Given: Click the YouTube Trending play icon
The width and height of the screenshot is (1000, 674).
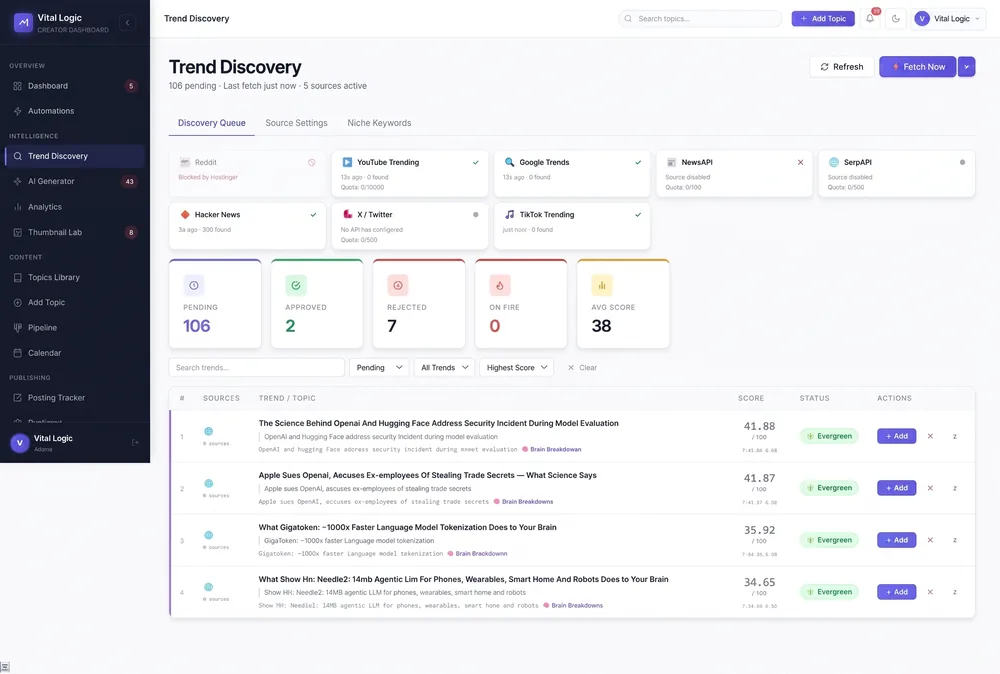Looking at the screenshot, I should tap(348, 163).
